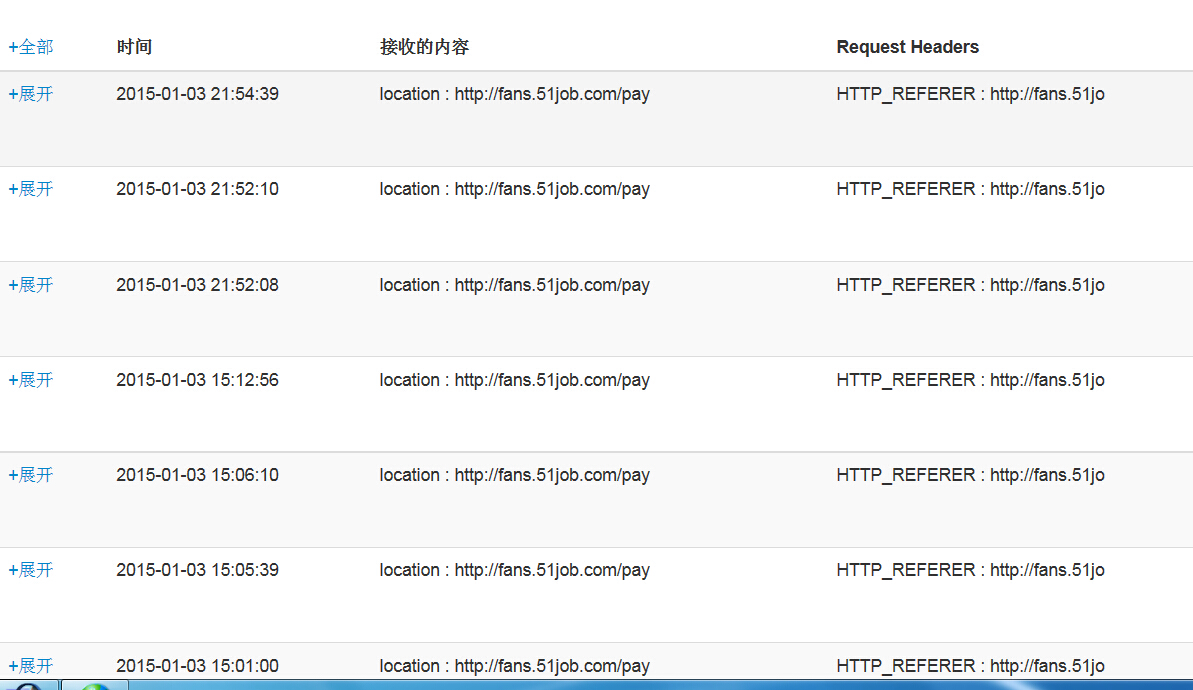Click the 接收的内容 column header
The height and width of the screenshot is (690, 1193).
pos(425,47)
